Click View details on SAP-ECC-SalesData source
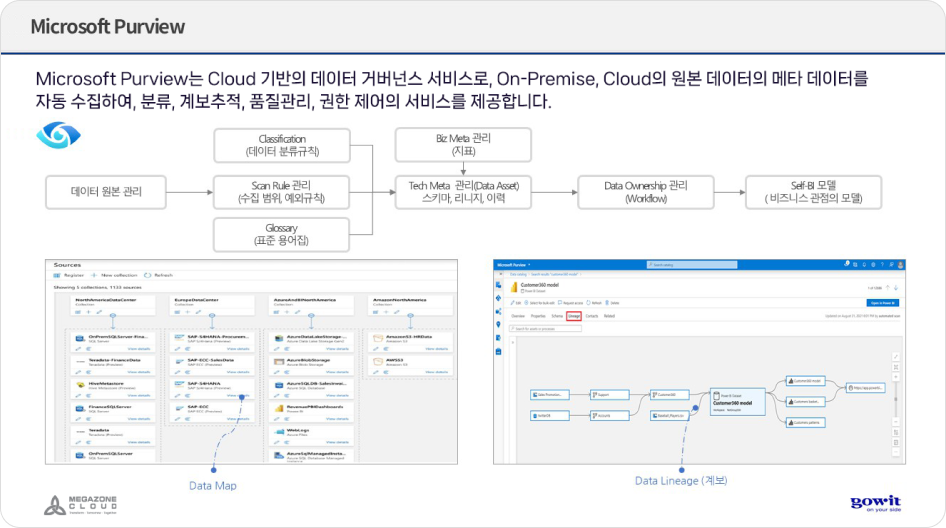 [x=238, y=372]
